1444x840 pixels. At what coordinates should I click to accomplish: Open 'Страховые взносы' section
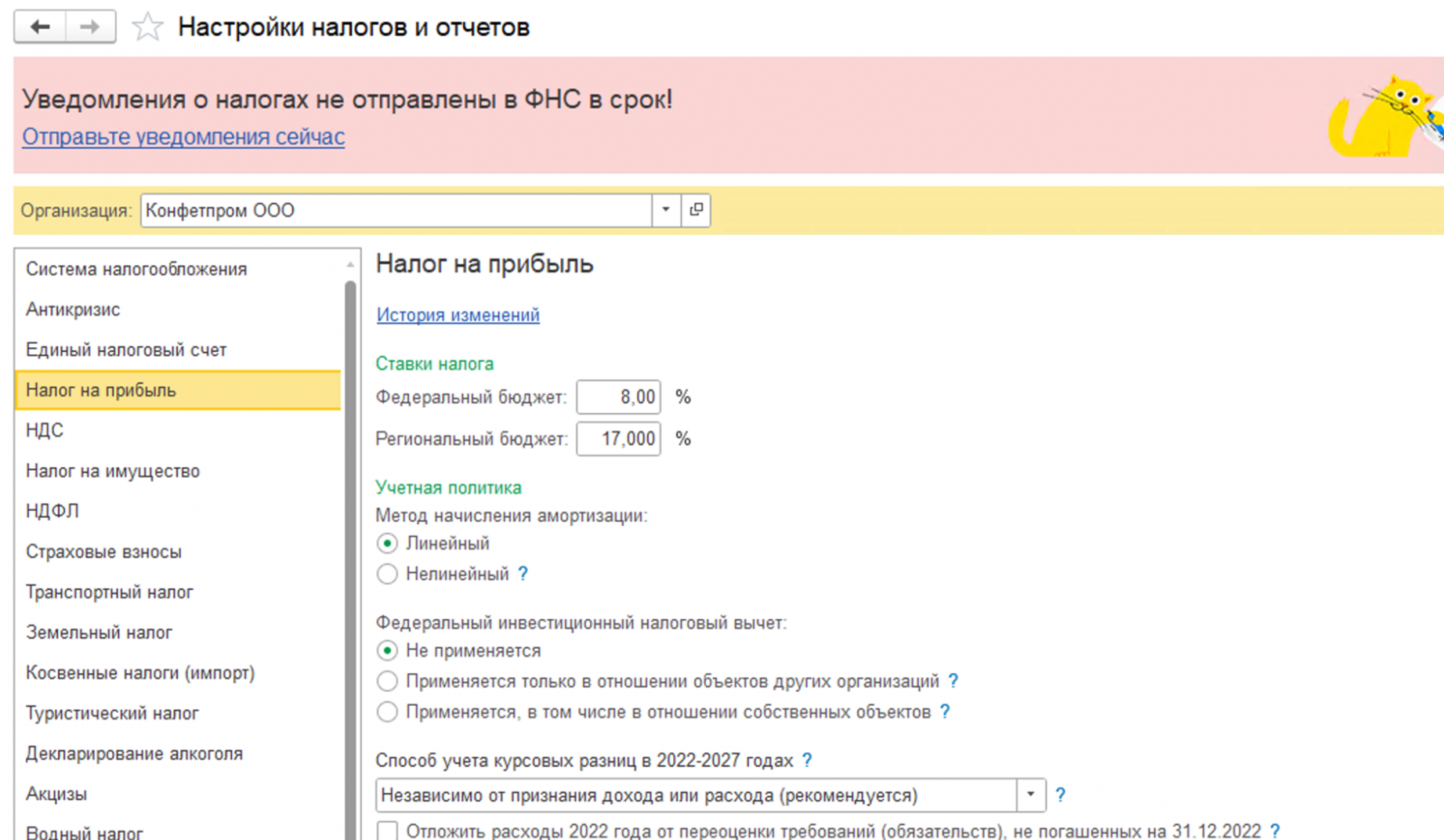pos(178,551)
